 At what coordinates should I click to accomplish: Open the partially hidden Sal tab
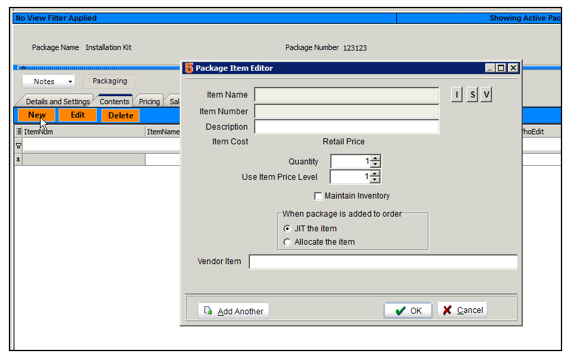tap(173, 101)
